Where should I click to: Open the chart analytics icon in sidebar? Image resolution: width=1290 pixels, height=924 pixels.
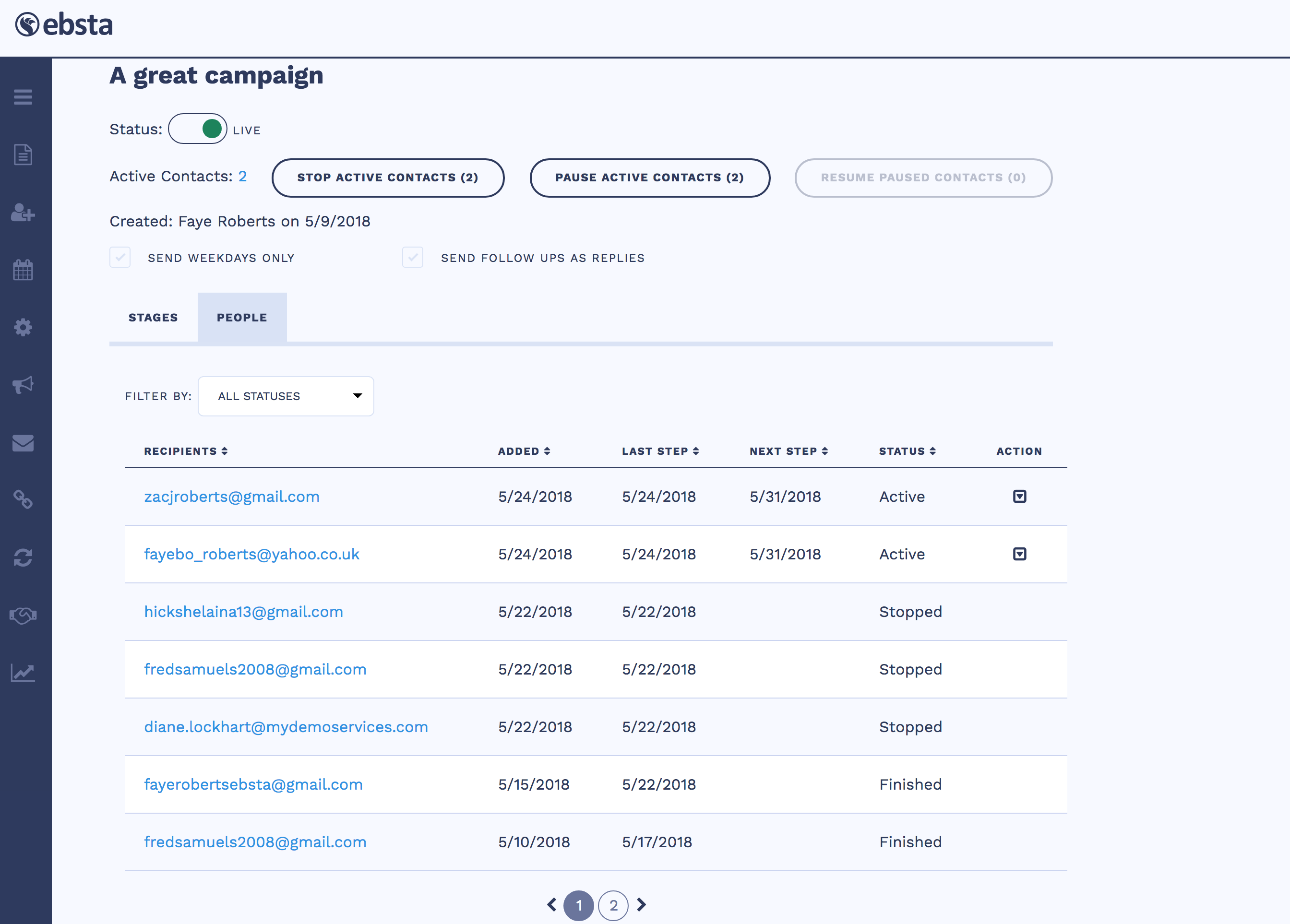click(23, 673)
